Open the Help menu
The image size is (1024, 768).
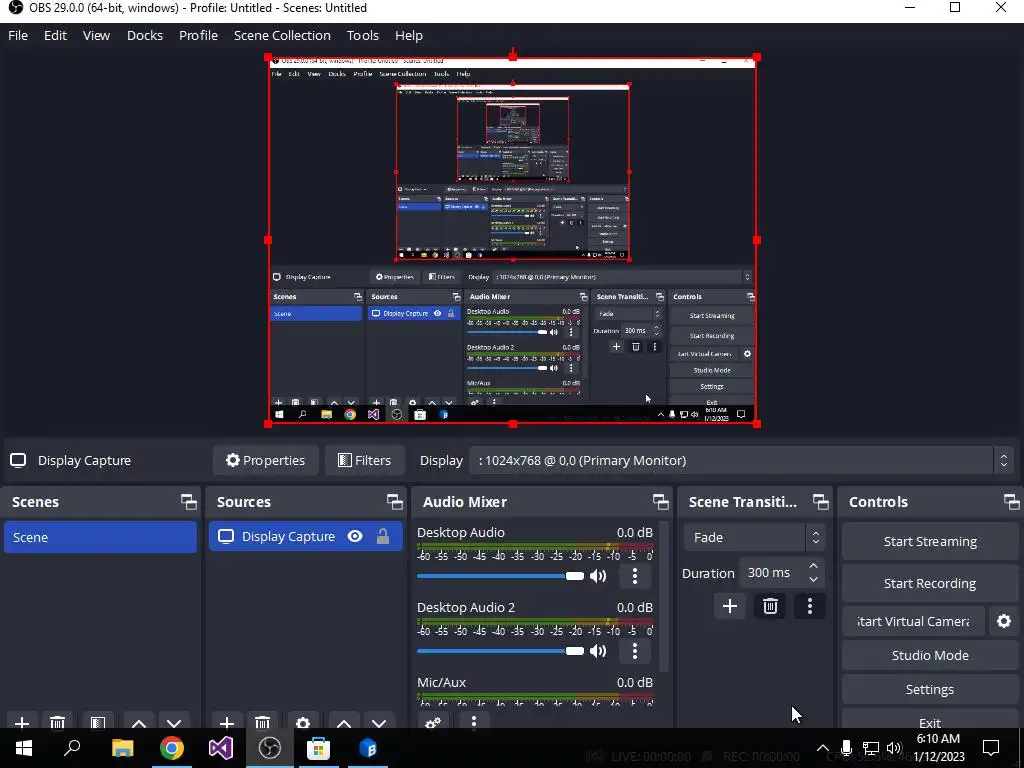[409, 35]
